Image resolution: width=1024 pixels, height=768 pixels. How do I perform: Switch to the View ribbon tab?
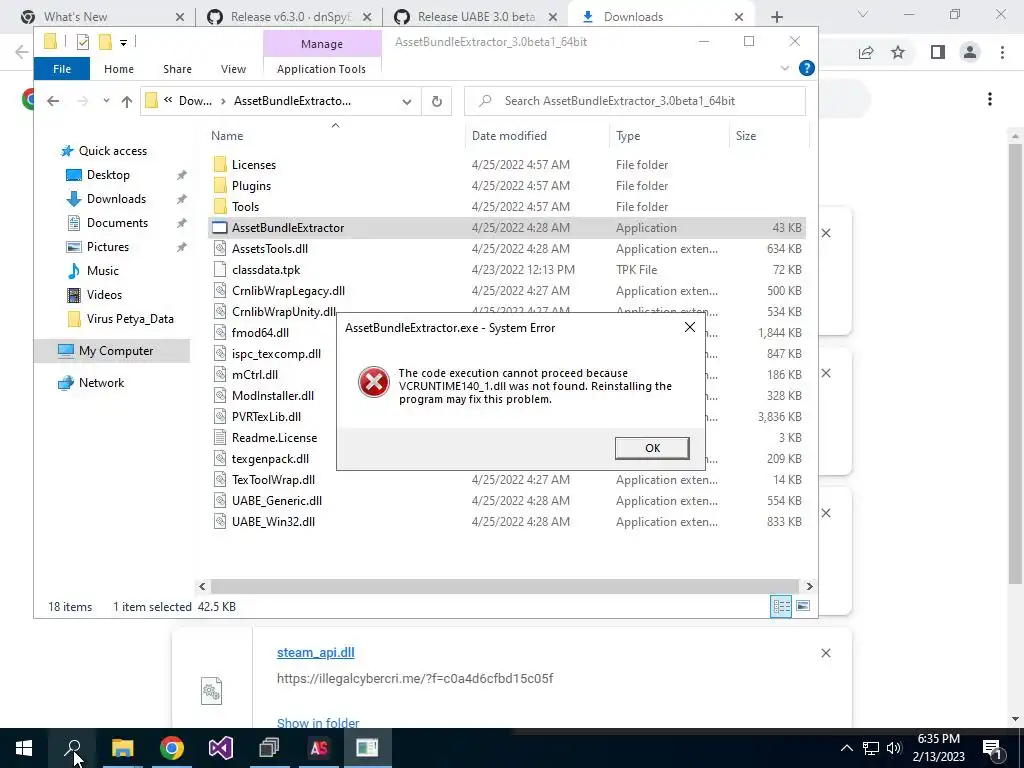(233, 69)
